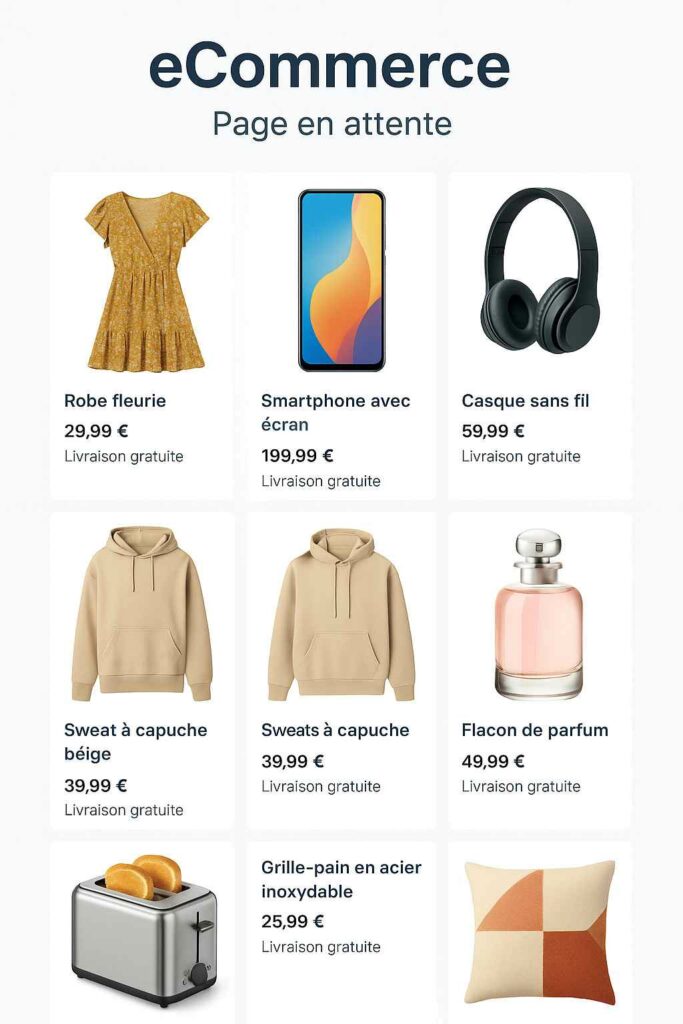Select the smartphone product image

tap(342, 280)
